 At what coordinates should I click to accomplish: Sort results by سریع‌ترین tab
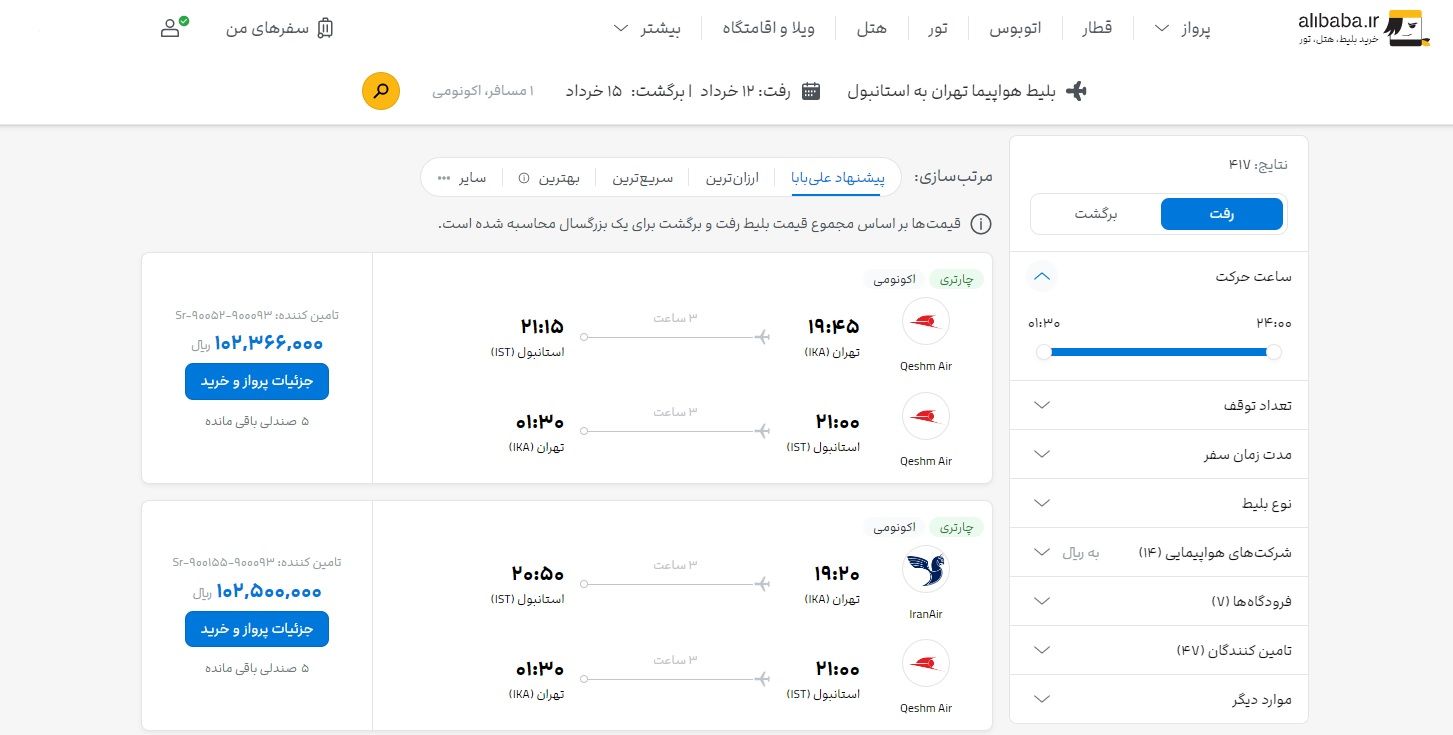(x=643, y=179)
